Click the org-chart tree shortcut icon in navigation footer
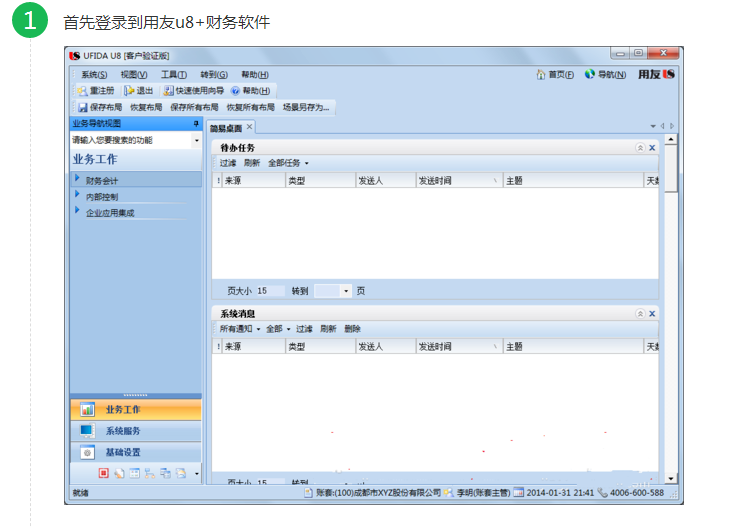Image resolution: width=730 pixels, height=527 pixels. (x=150, y=473)
